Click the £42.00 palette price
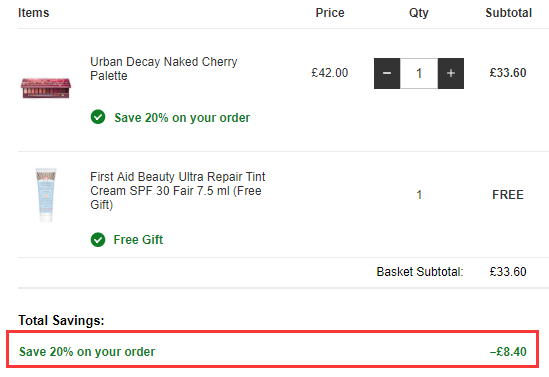549x377 pixels. 330,73
